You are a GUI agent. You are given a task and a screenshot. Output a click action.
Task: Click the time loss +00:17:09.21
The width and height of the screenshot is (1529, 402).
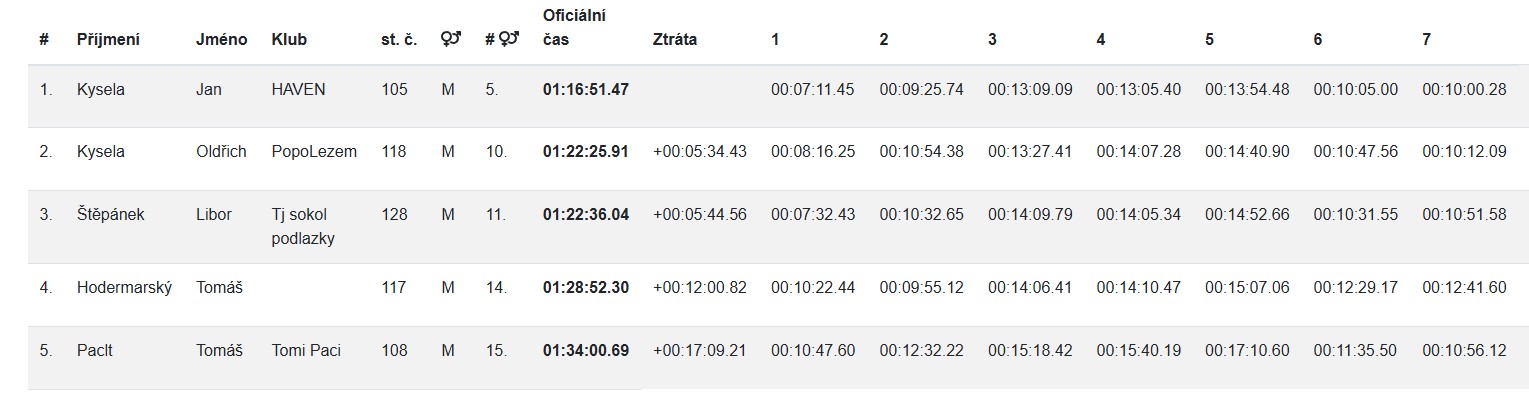coord(699,351)
